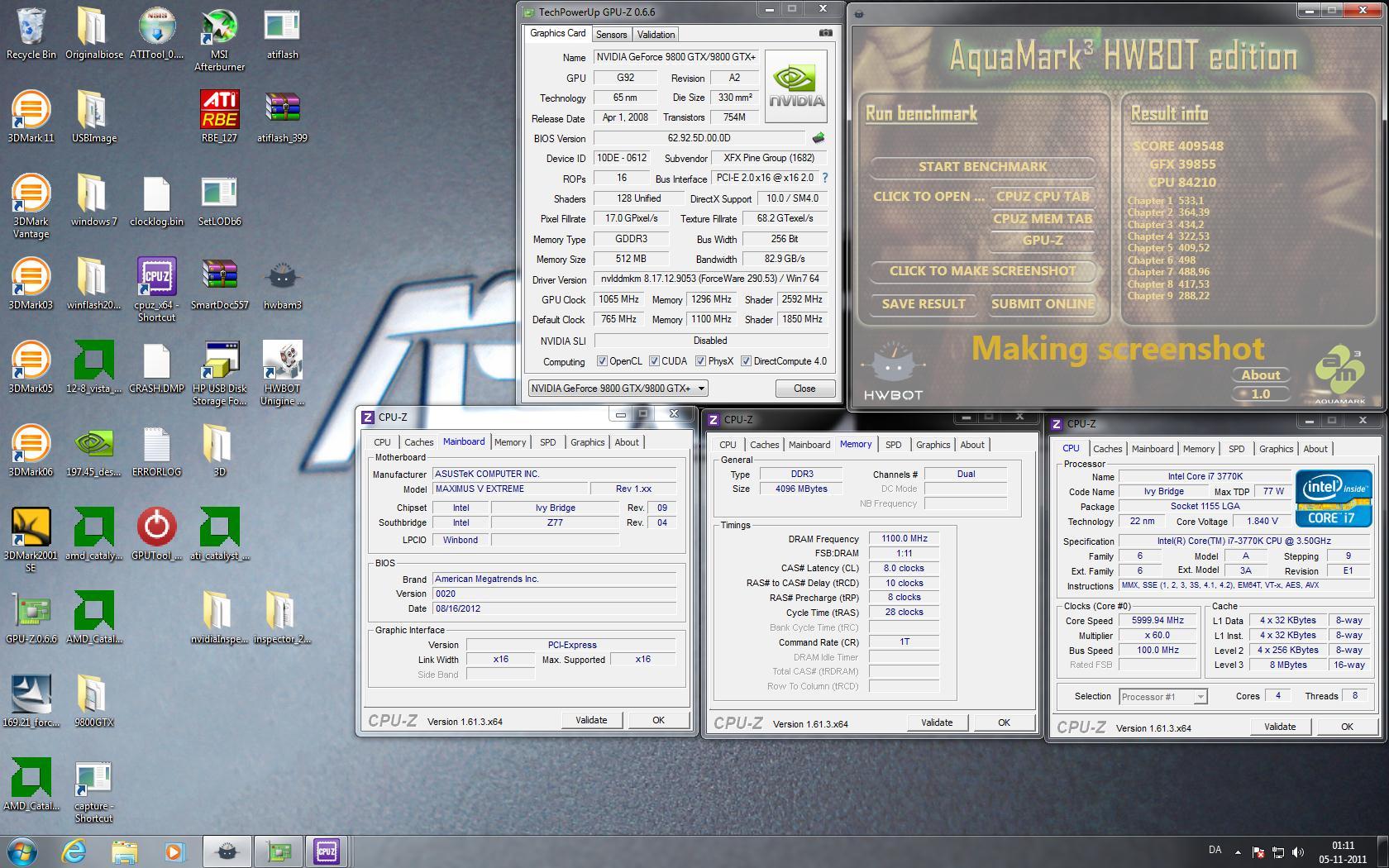Viewport: 1389px width, 868px height.
Task: Open the GPUTool red power icon
Action: 156,534
